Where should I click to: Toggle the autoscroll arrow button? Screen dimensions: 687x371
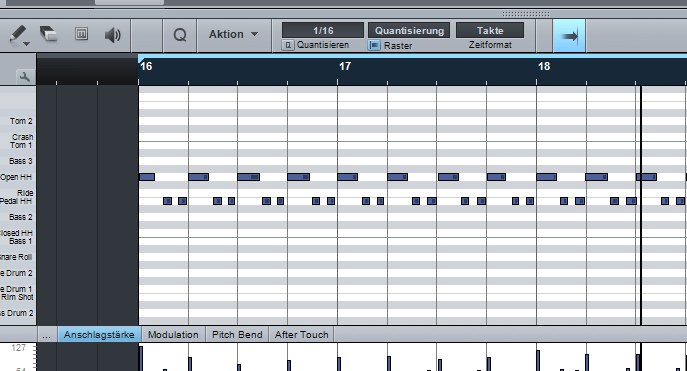569,36
